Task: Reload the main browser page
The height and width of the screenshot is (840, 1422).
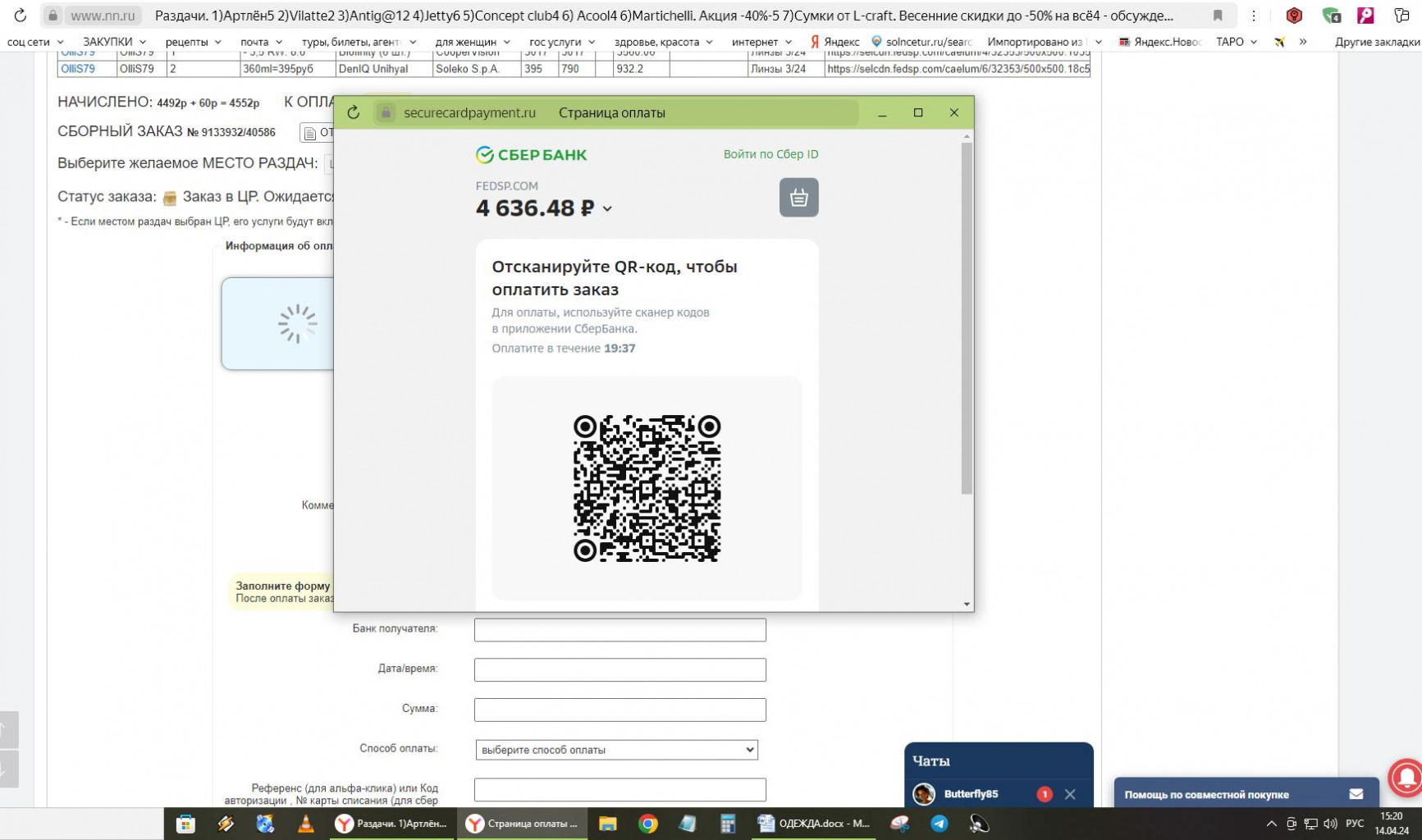Action: 20,16
